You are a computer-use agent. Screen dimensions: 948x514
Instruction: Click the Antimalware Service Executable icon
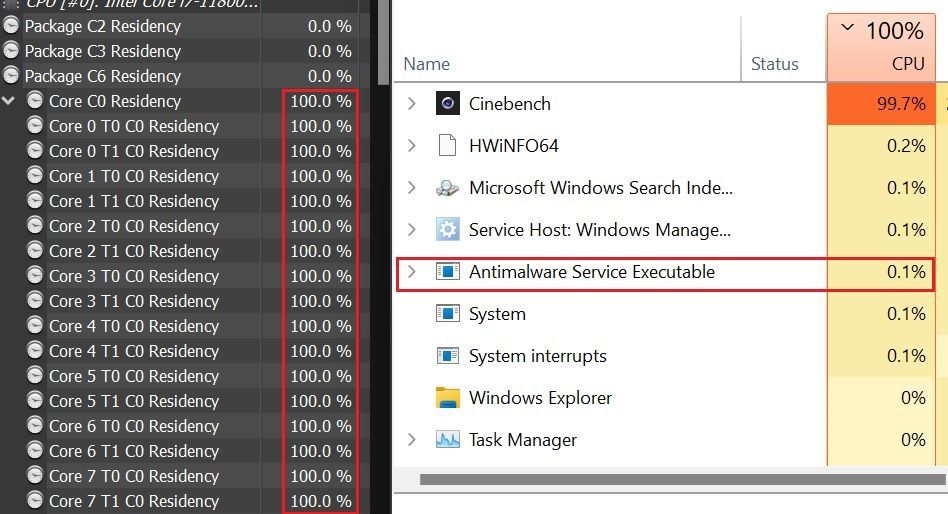pyautogui.click(x=447, y=272)
